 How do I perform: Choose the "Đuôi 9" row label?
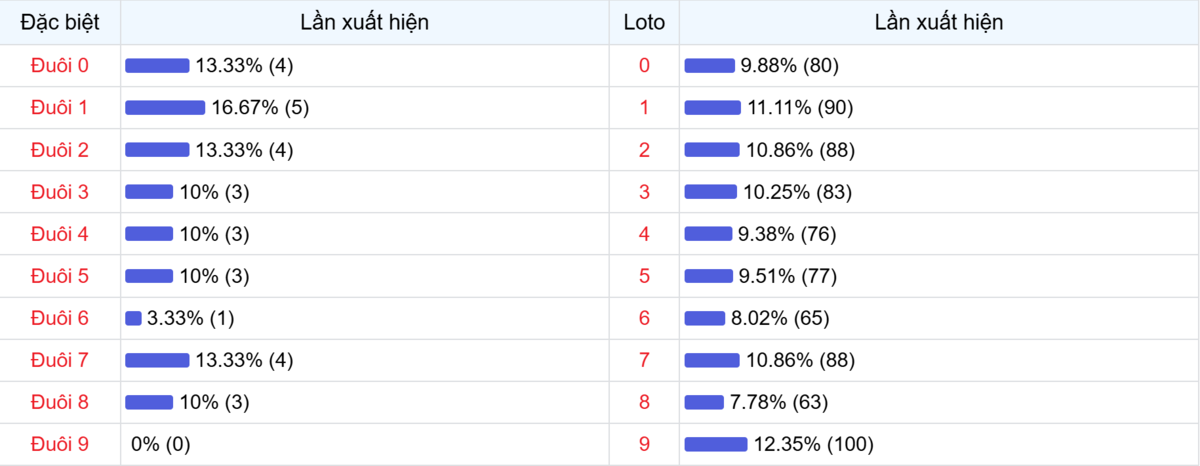[x=60, y=444]
